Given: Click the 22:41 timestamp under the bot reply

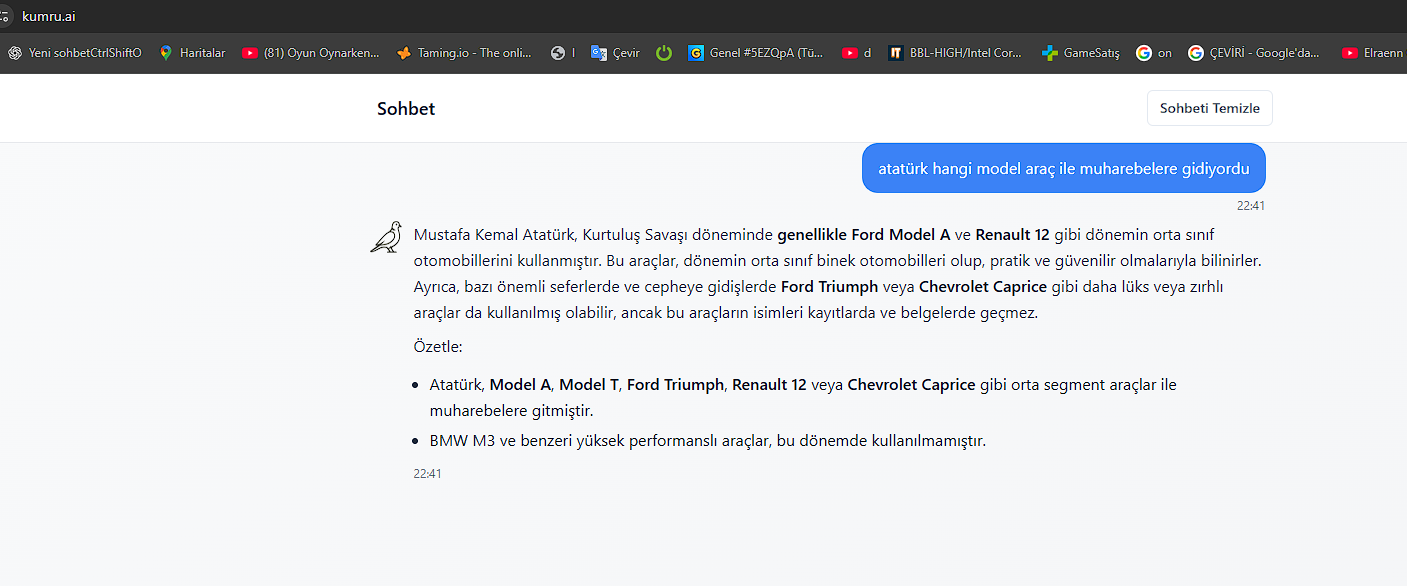Looking at the screenshot, I should click(x=427, y=474).
